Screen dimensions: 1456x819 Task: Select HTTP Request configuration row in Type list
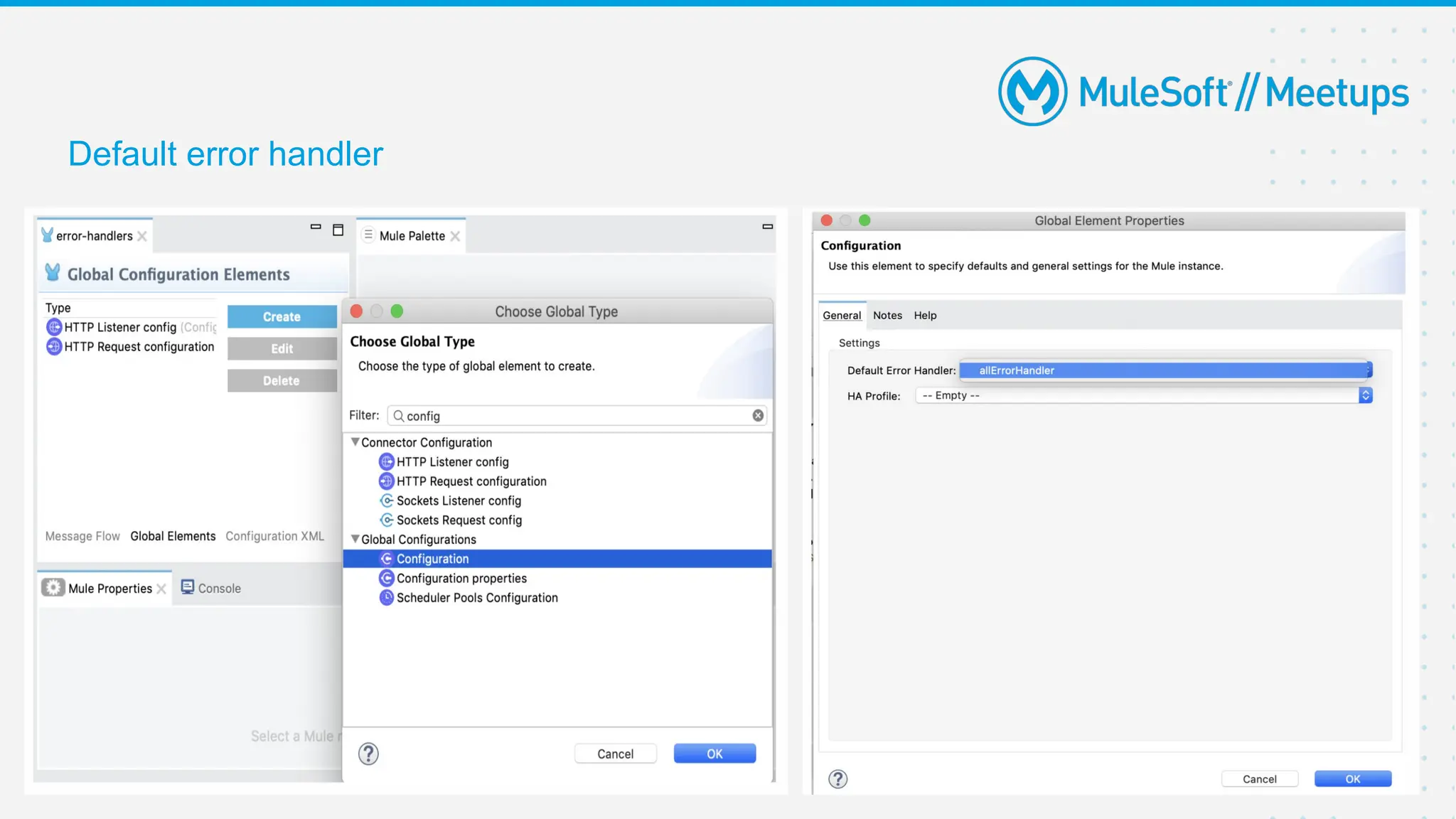(131, 346)
